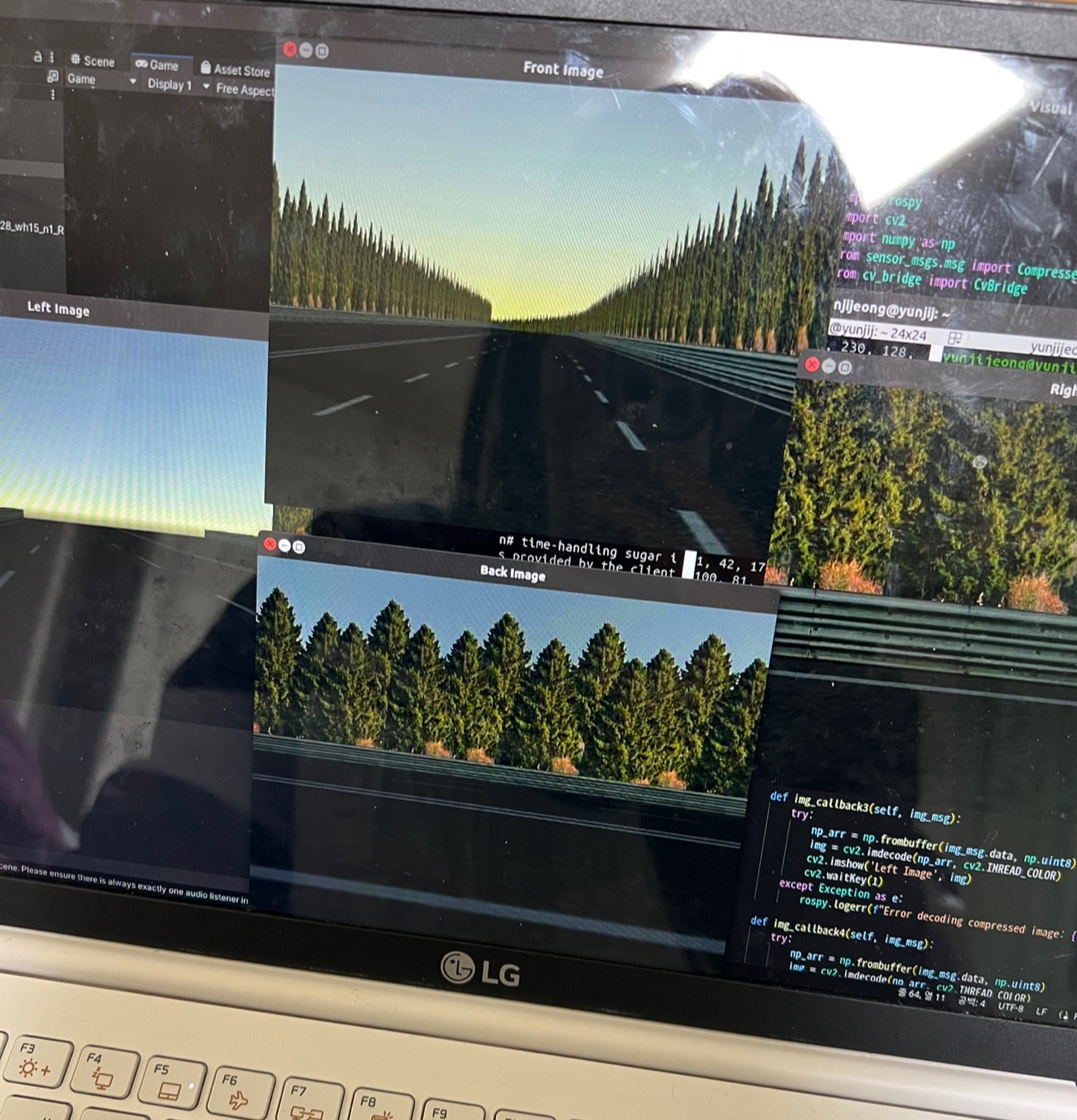Click the language mode braces icon in status bar

[x=1064, y=1016]
